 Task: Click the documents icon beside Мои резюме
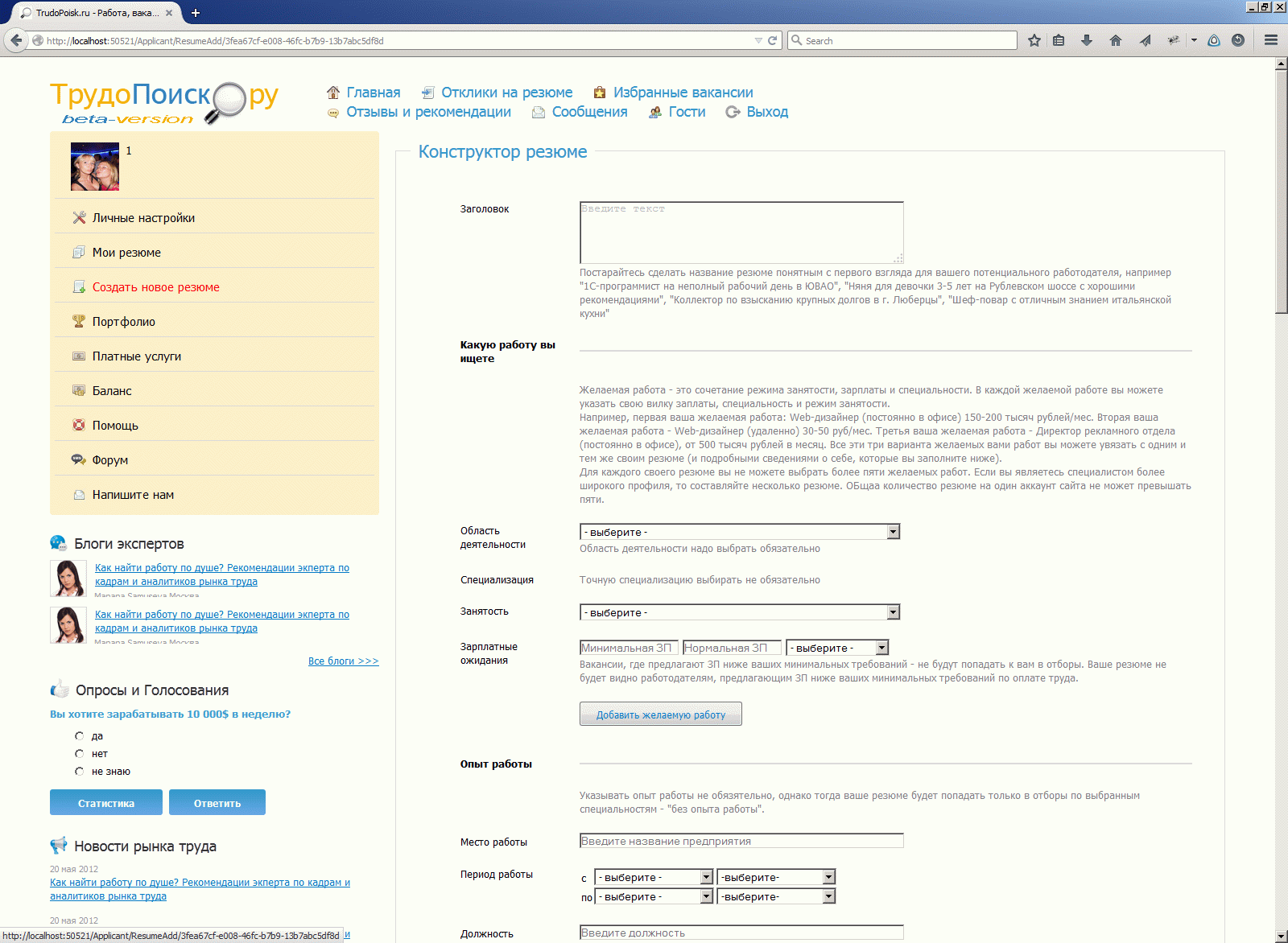[x=79, y=252]
